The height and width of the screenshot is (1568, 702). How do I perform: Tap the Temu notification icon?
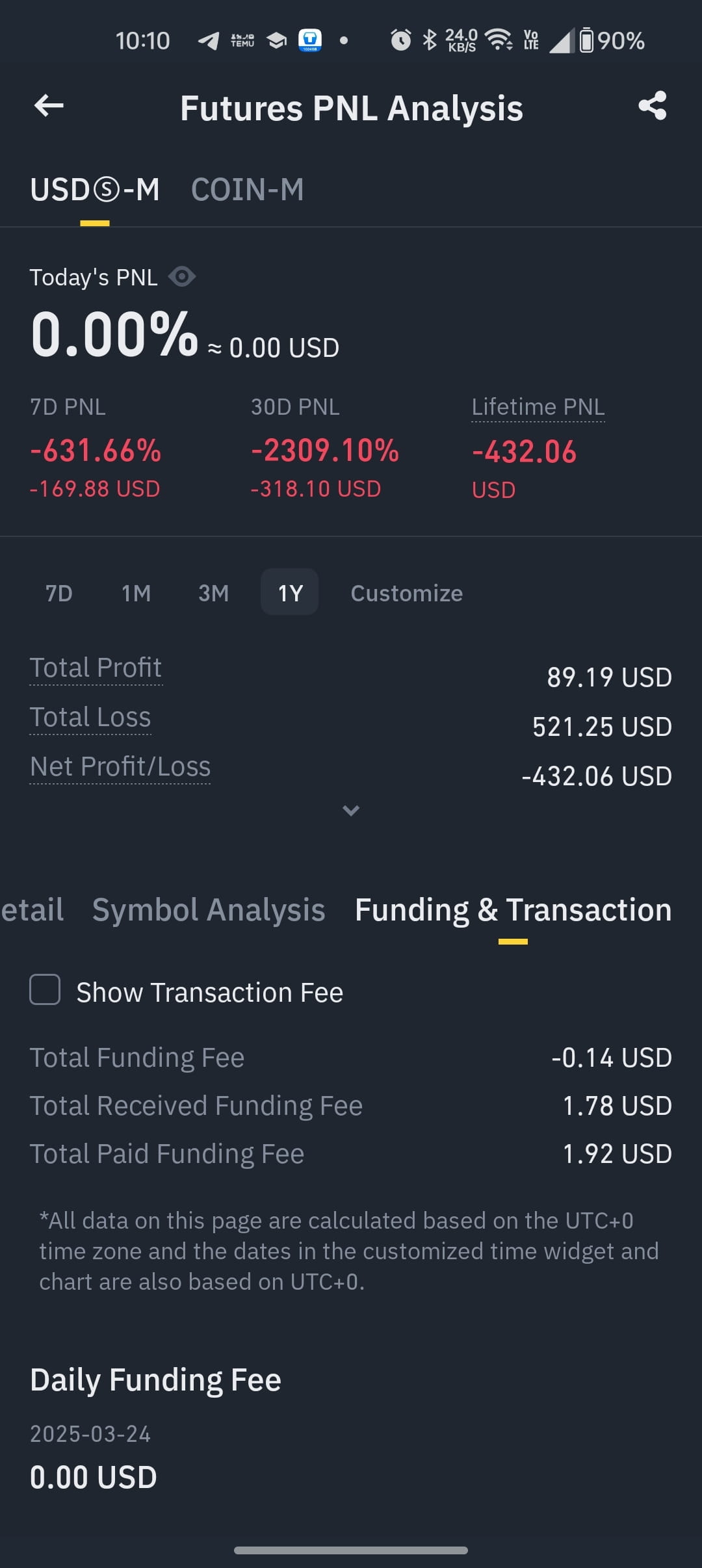coord(242,41)
